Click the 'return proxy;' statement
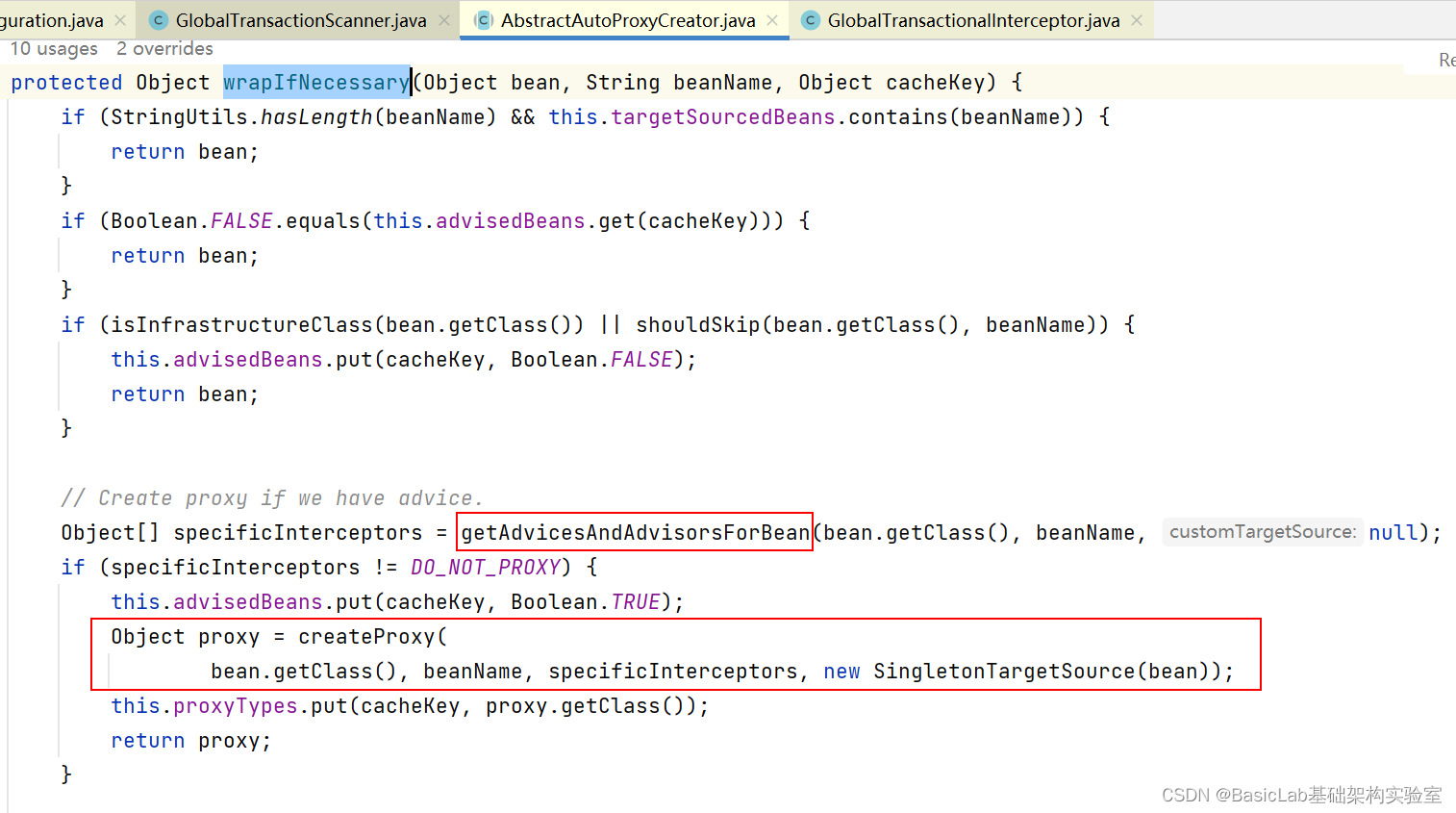Image resolution: width=1456 pixels, height=813 pixels. (x=191, y=741)
